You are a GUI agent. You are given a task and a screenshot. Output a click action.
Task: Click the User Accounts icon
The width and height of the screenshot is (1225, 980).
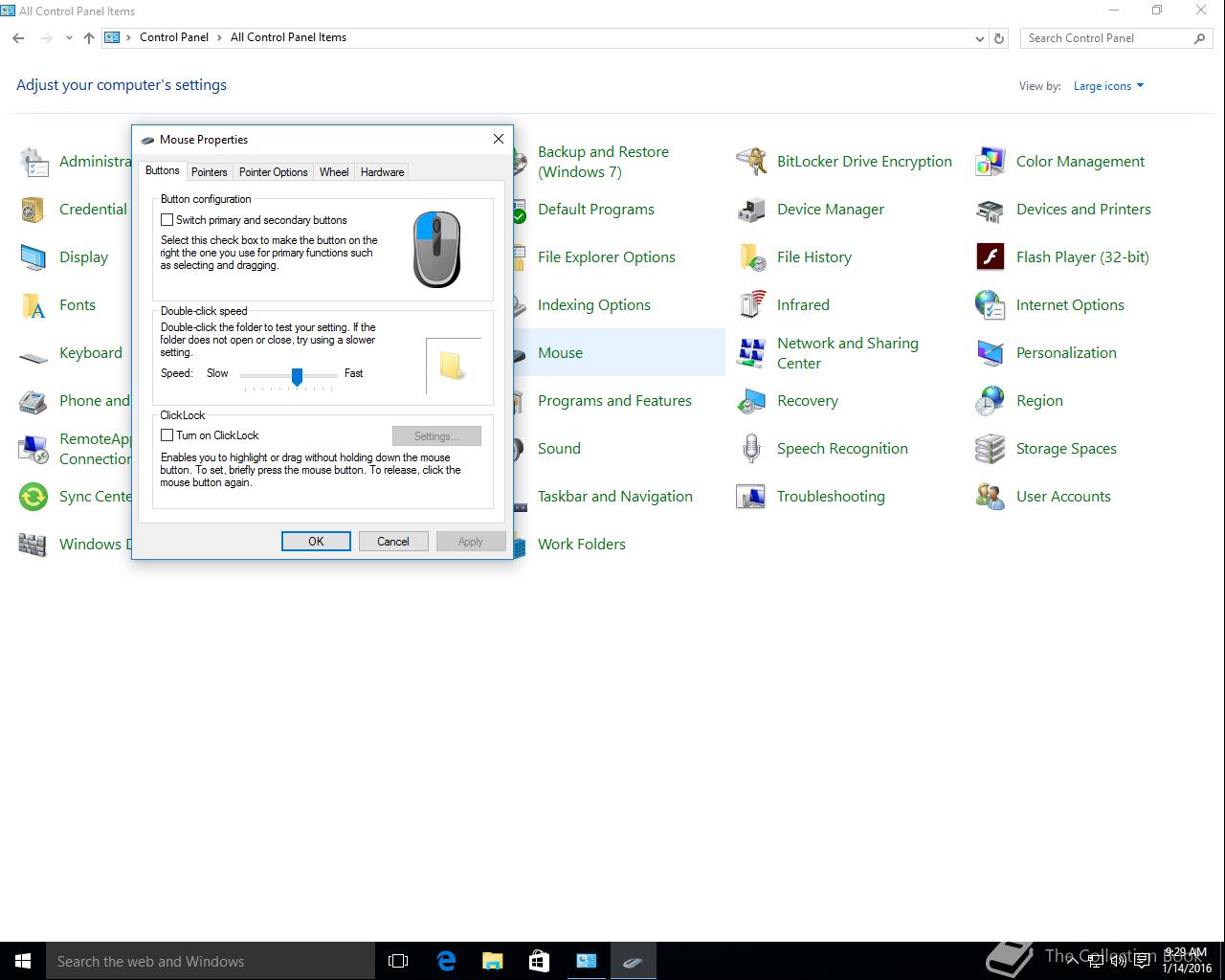coord(990,497)
